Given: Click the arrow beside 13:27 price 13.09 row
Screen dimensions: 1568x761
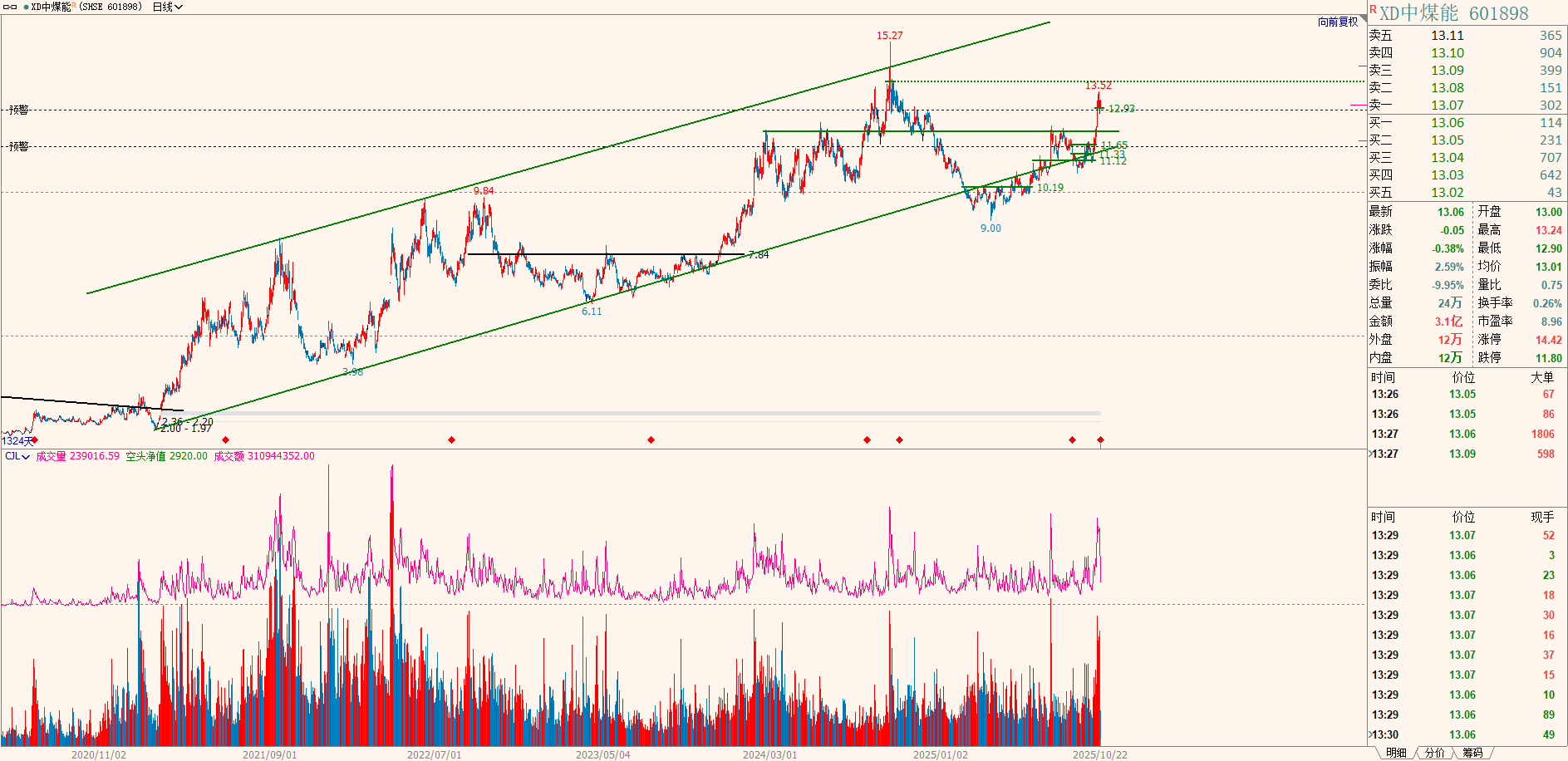Looking at the screenshot, I should click(x=1370, y=454).
